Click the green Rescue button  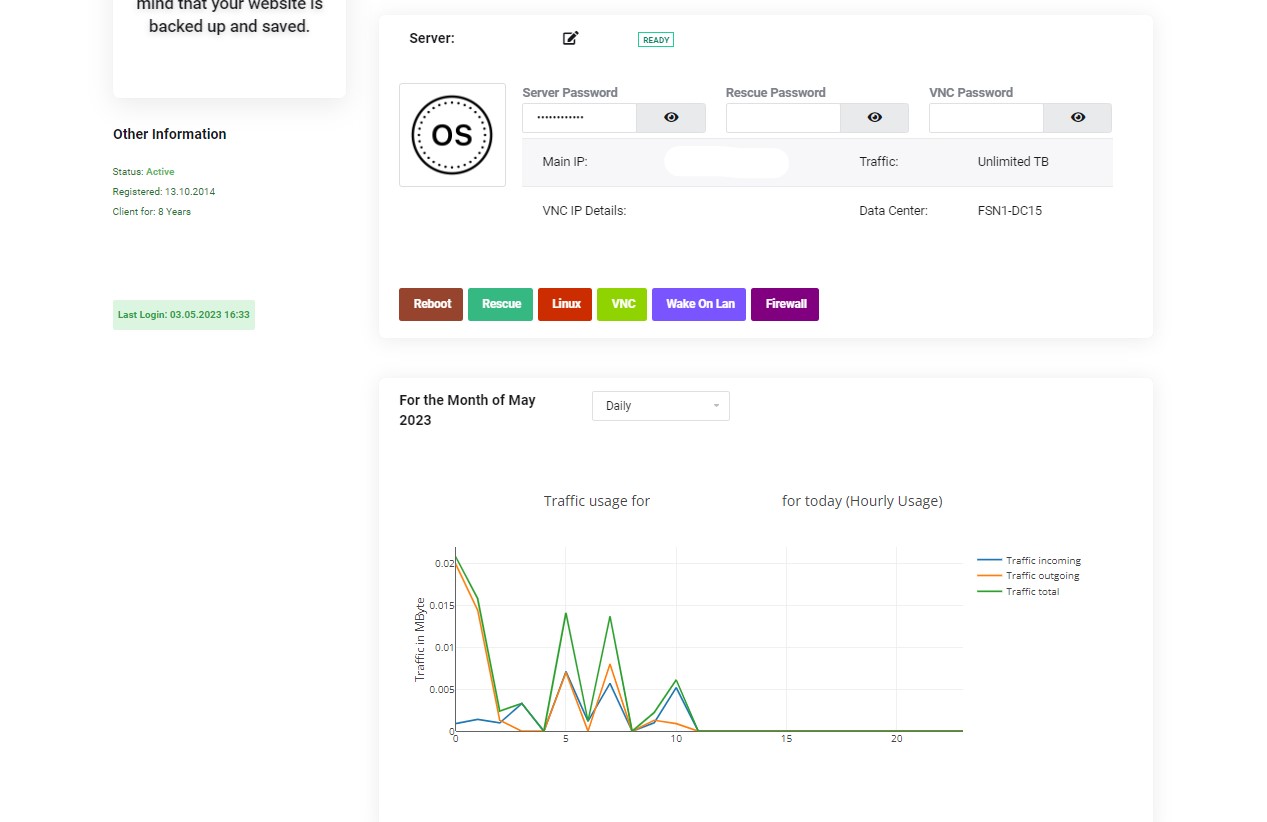click(500, 304)
